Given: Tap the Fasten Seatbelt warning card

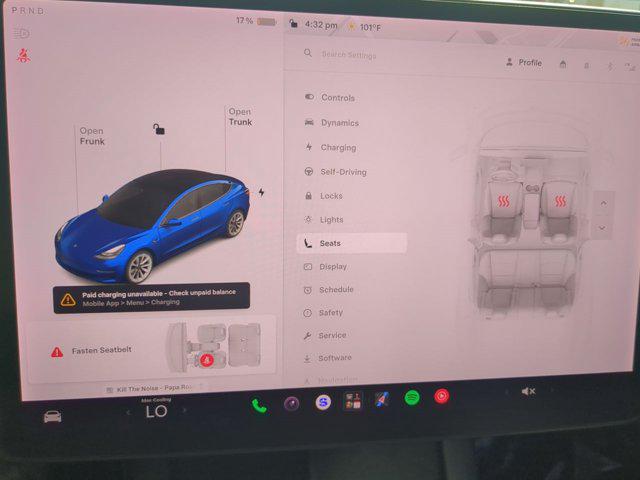Looking at the screenshot, I should tap(151, 349).
